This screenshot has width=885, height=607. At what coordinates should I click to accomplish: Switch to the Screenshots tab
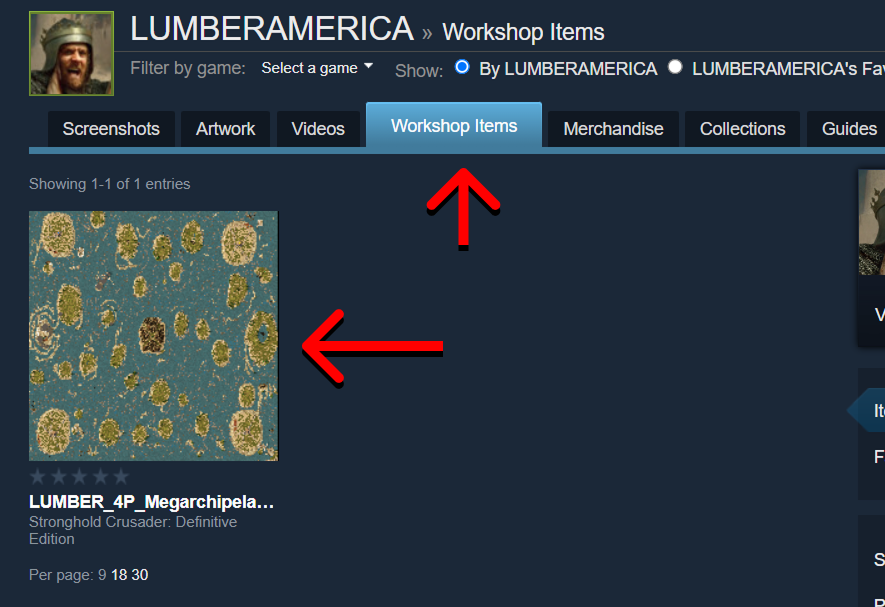pos(111,129)
